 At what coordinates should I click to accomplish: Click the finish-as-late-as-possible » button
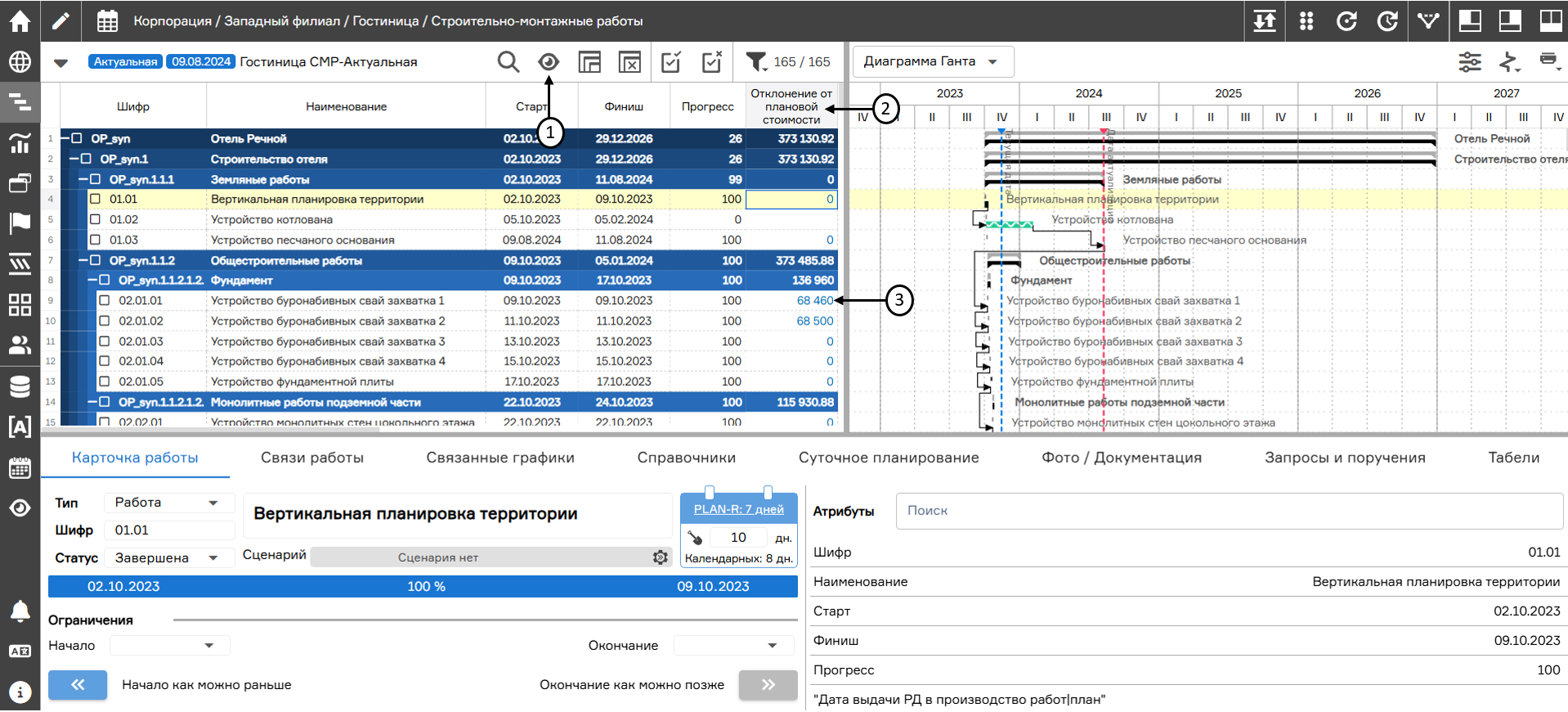[768, 685]
